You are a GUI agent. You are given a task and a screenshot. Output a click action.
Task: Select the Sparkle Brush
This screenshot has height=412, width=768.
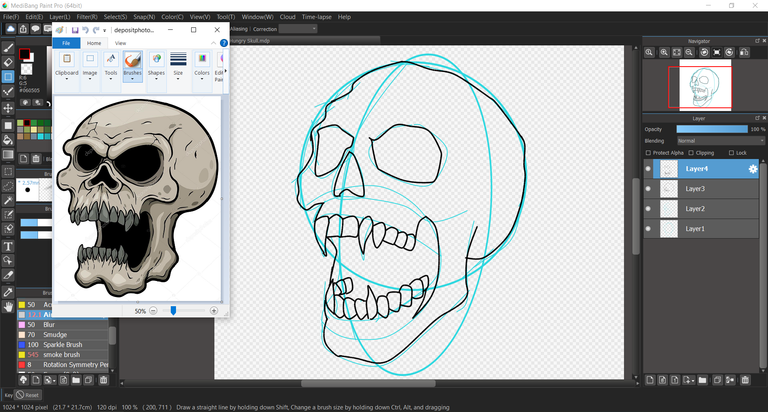(x=63, y=345)
